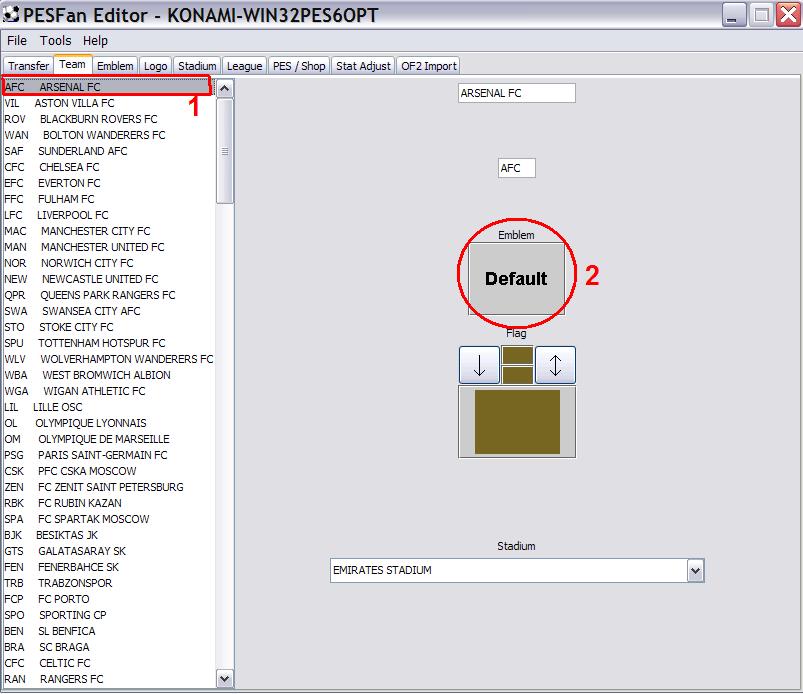
Task: Click the Default emblem button
Action: [x=516, y=278]
